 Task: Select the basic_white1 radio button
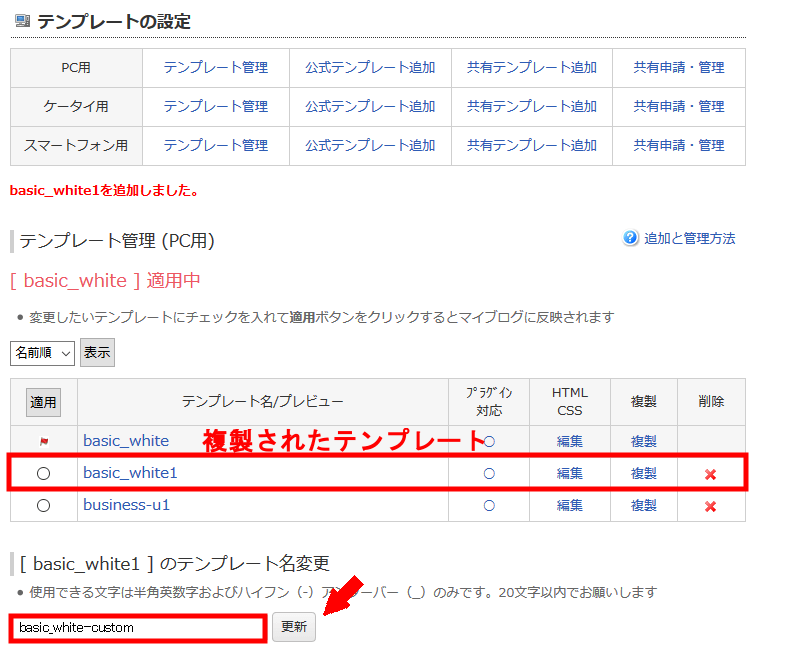(x=44, y=473)
